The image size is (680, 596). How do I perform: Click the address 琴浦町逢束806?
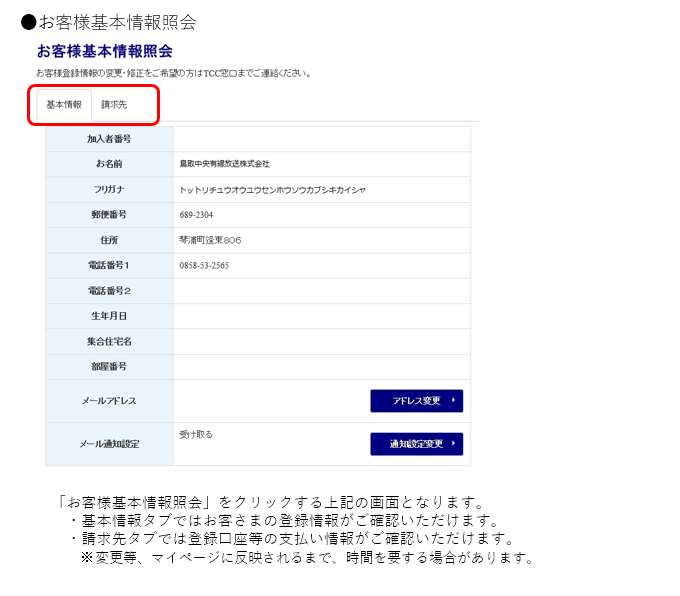pyautogui.click(x=210, y=240)
